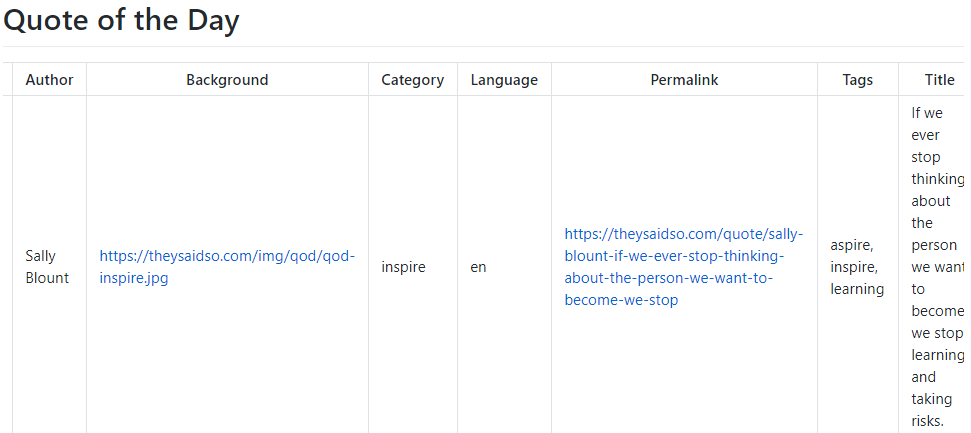
Task: Click the 'inspire.jpg' part of the background link
Action: point(134,278)
